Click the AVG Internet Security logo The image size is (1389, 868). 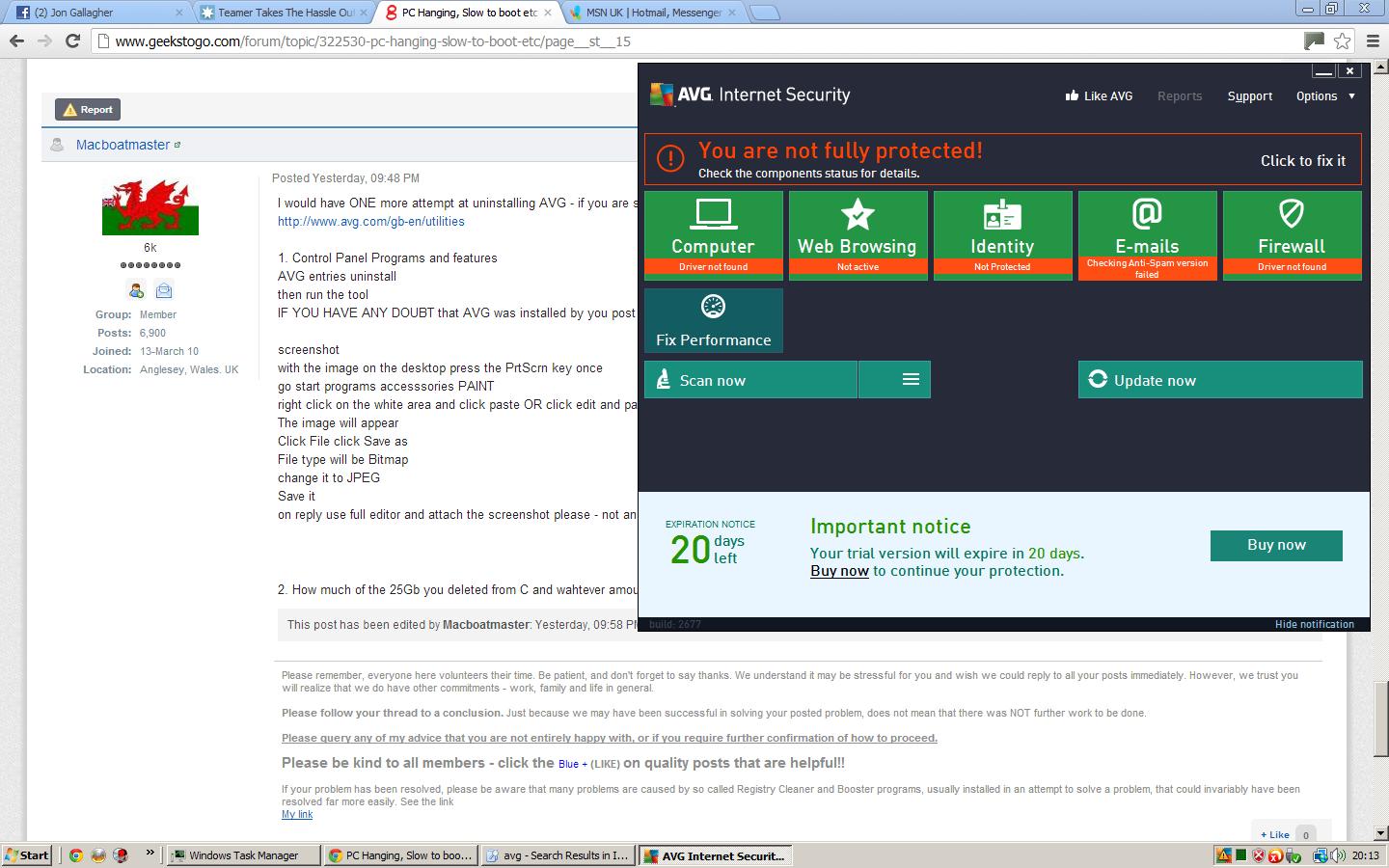[750, 95]
